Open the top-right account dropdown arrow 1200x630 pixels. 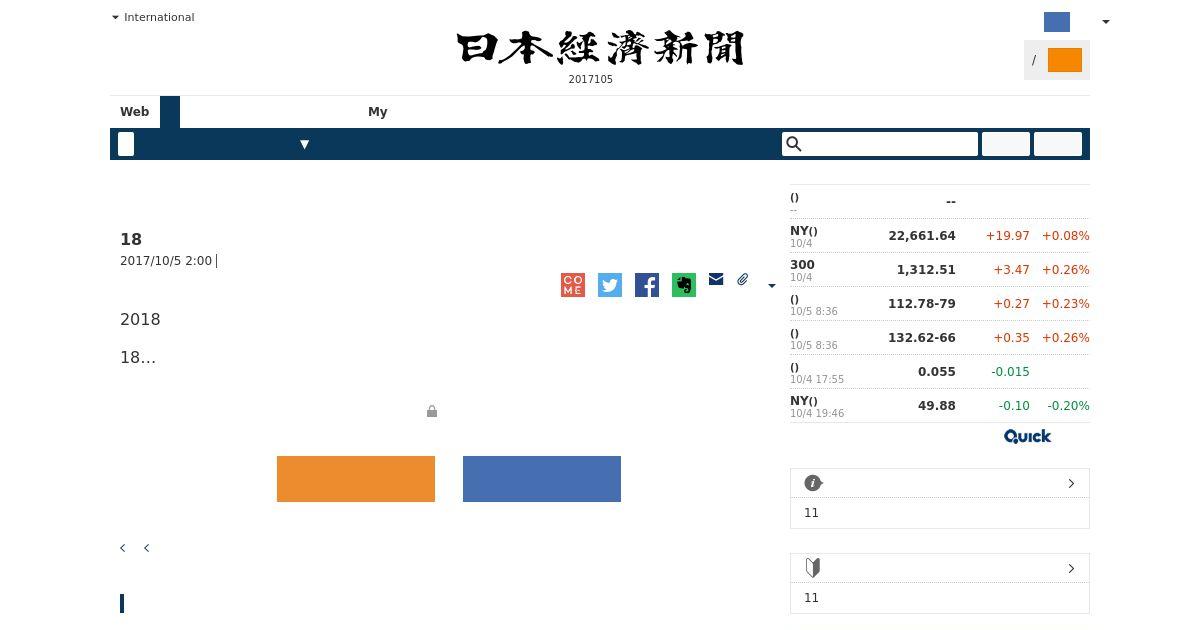click(1105, 22)
